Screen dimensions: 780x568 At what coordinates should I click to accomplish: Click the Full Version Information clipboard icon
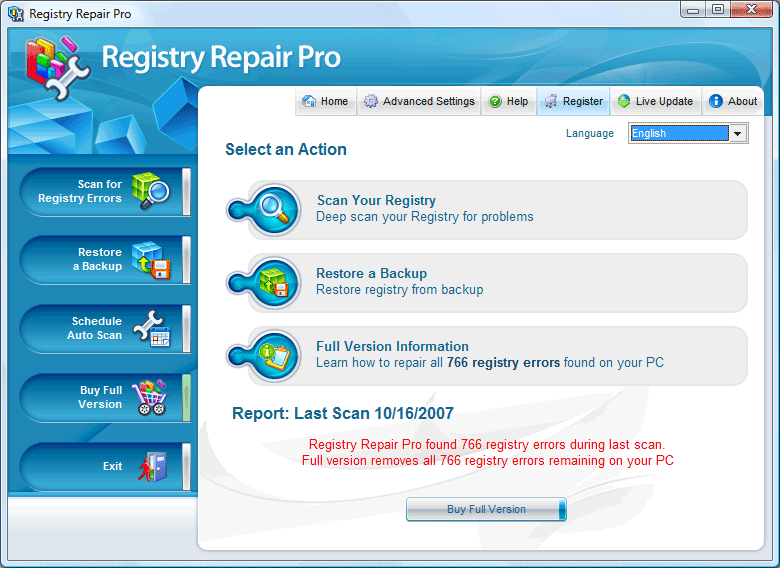pyautogui.click(x=273, y=355)
